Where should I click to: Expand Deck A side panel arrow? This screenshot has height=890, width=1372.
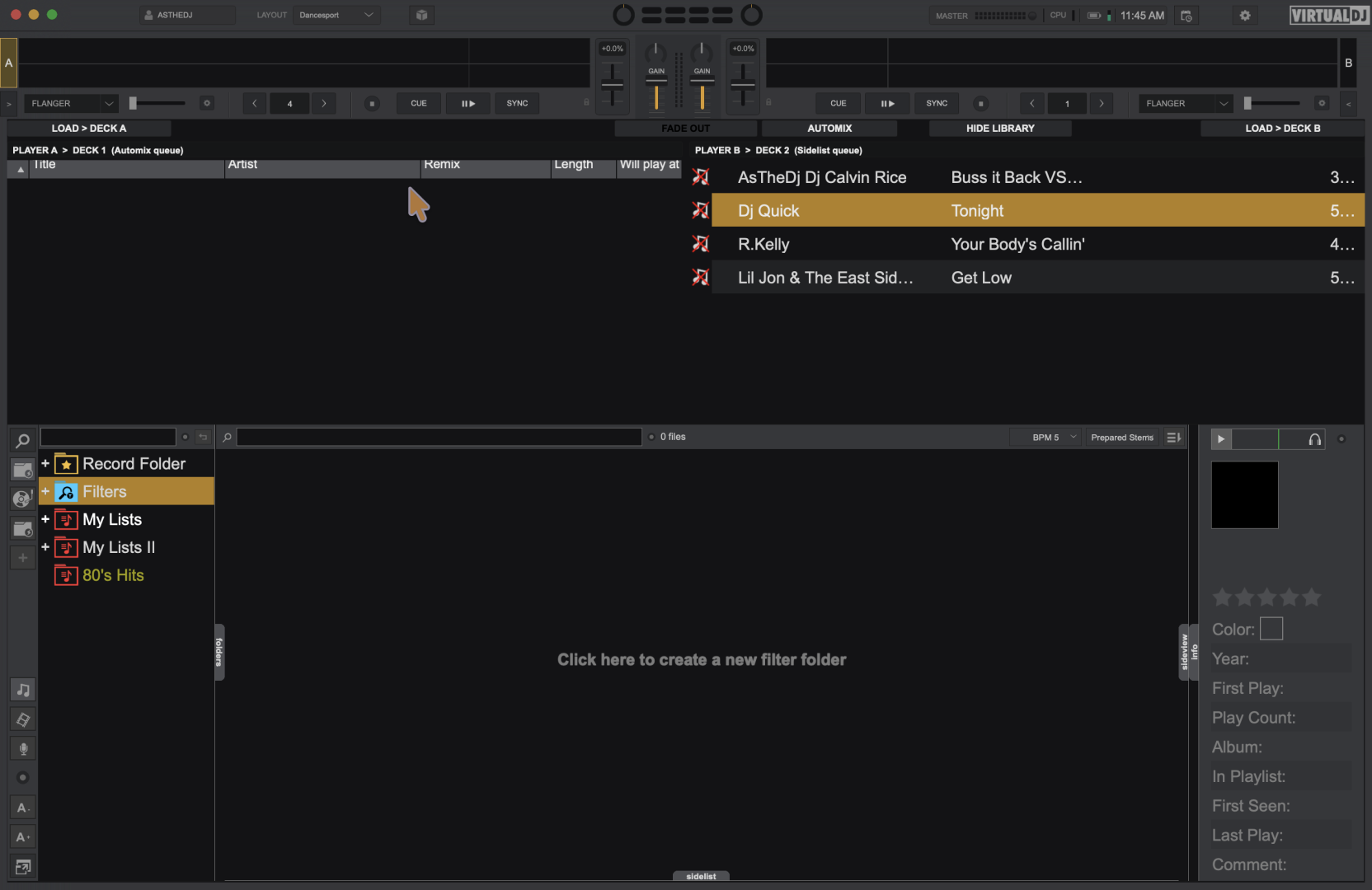click(x=9, y=104)
